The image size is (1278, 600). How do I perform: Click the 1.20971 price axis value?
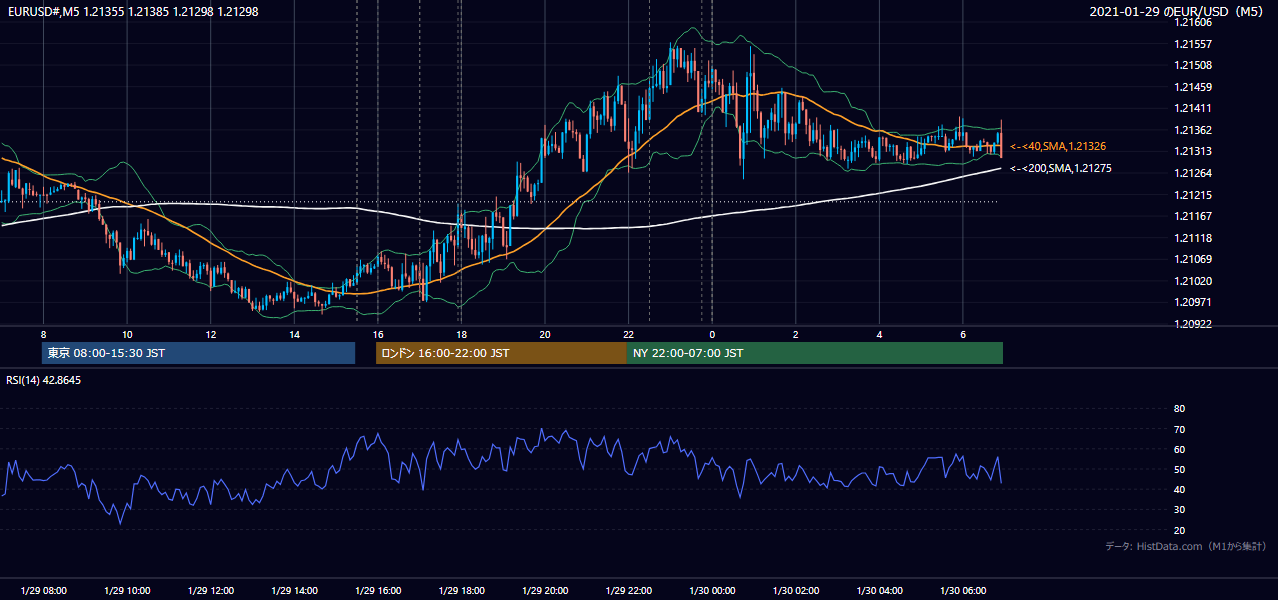click(x=1194, y=303)
